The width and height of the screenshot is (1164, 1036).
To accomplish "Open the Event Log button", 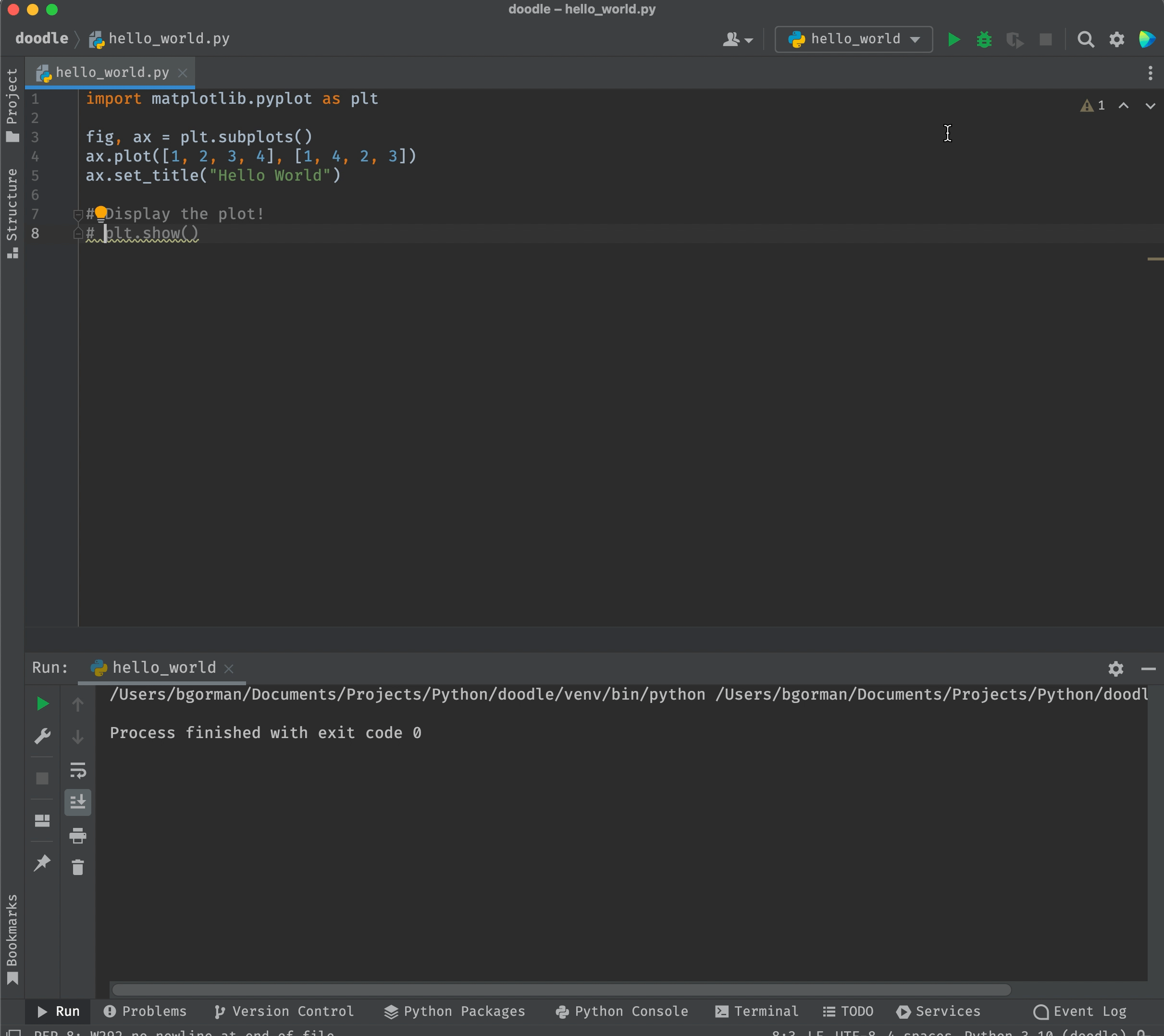I will [1080, 1011].
